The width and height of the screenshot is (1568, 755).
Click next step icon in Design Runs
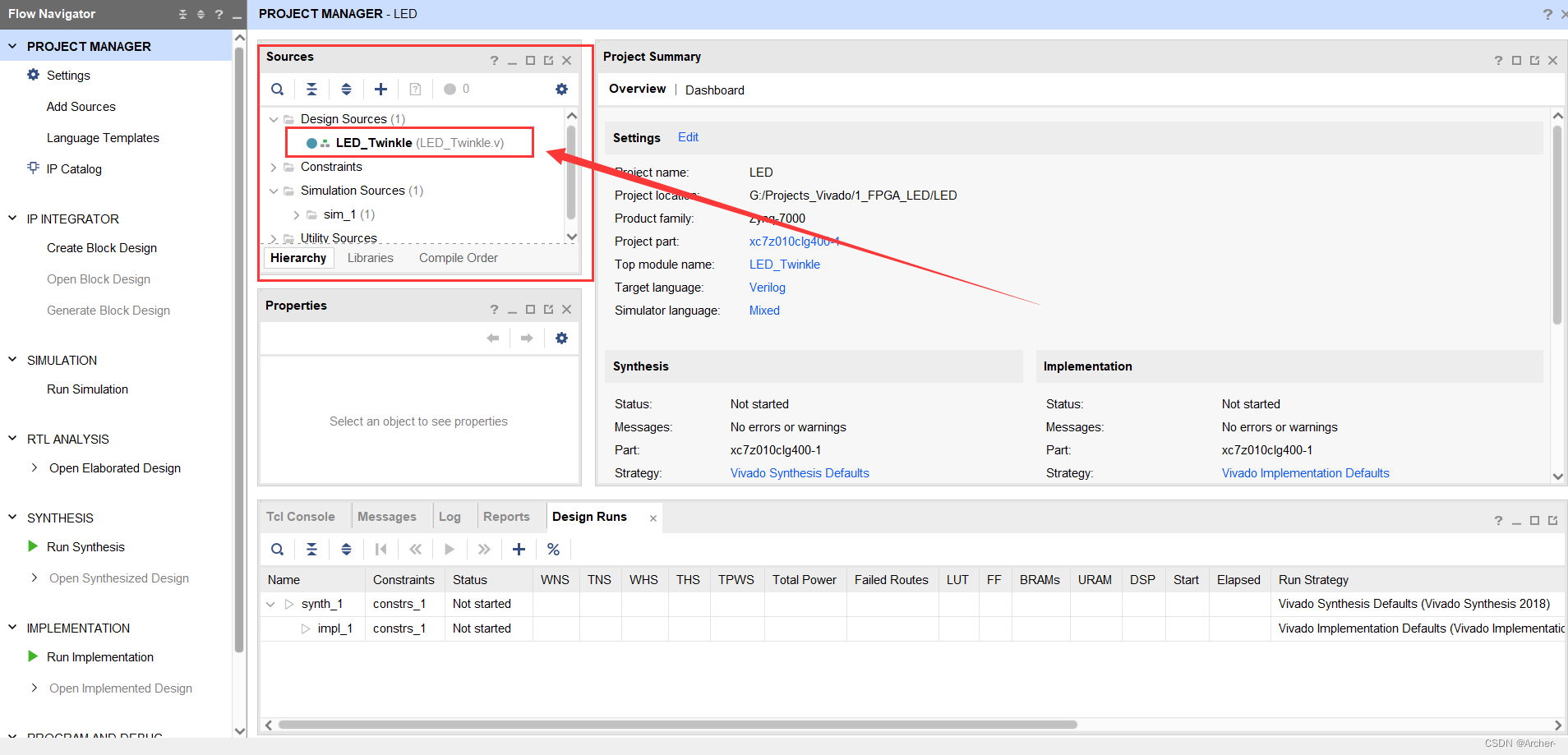click(x=484, y=549)
